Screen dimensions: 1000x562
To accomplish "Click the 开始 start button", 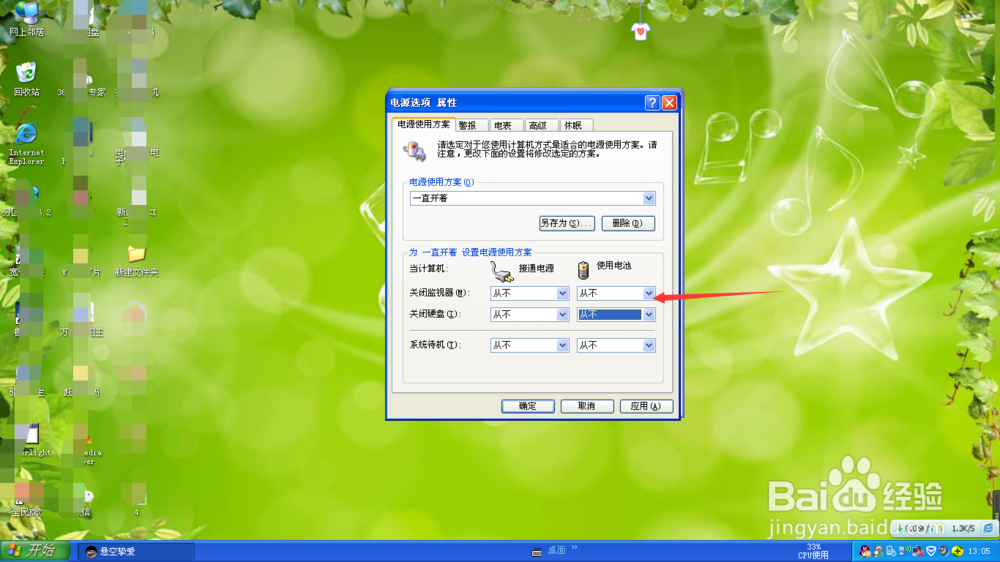I will pos(33,551).
